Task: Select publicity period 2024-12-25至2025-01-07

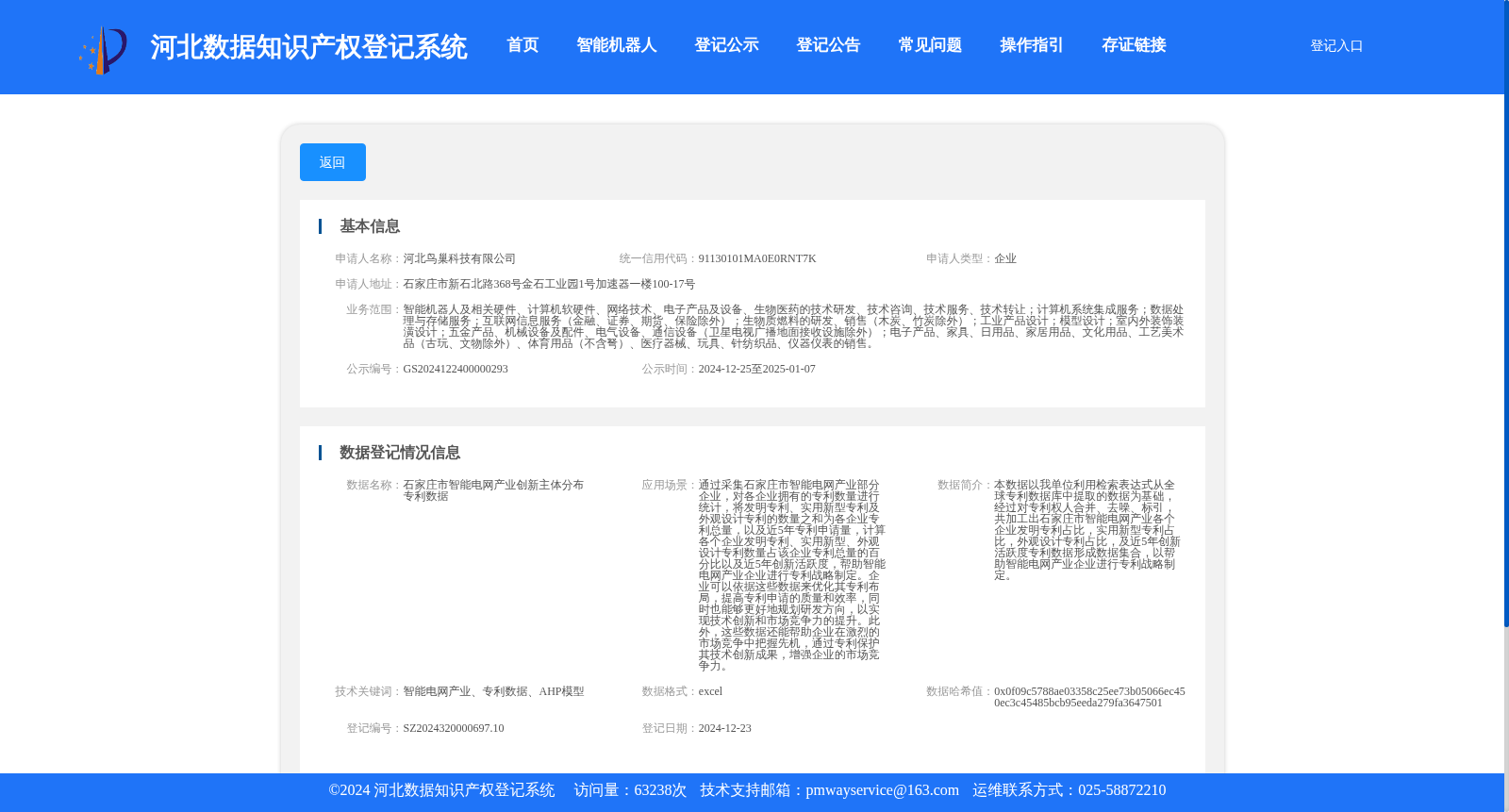Action: [756, 369]
